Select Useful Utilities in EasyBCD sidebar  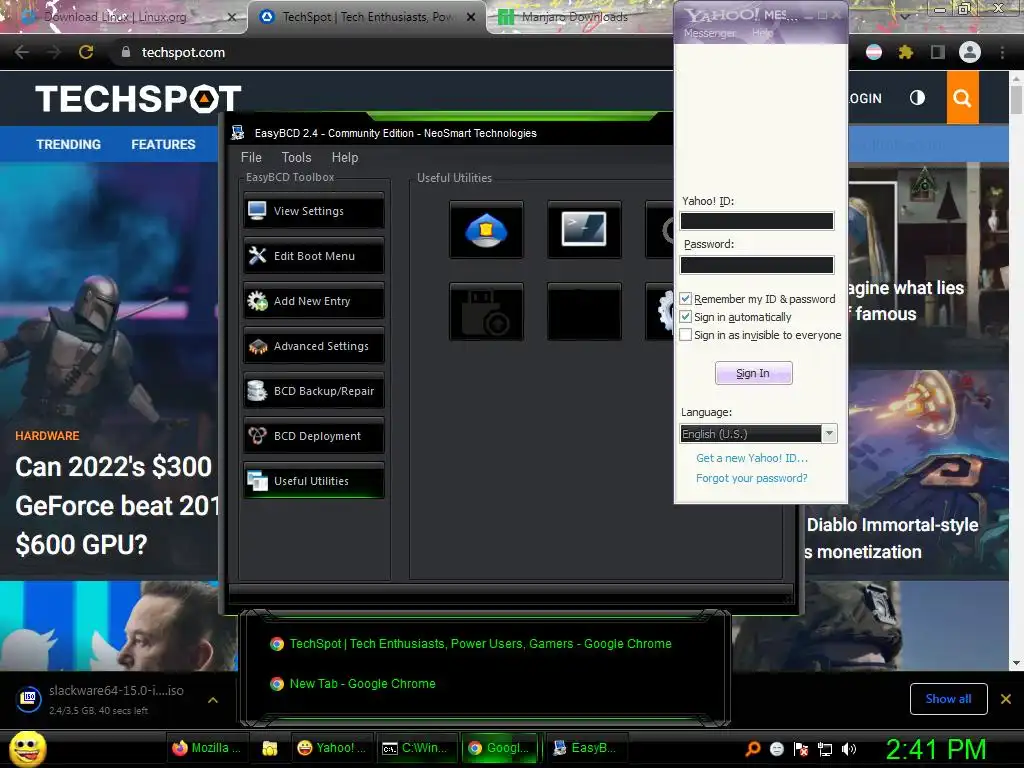314,481
